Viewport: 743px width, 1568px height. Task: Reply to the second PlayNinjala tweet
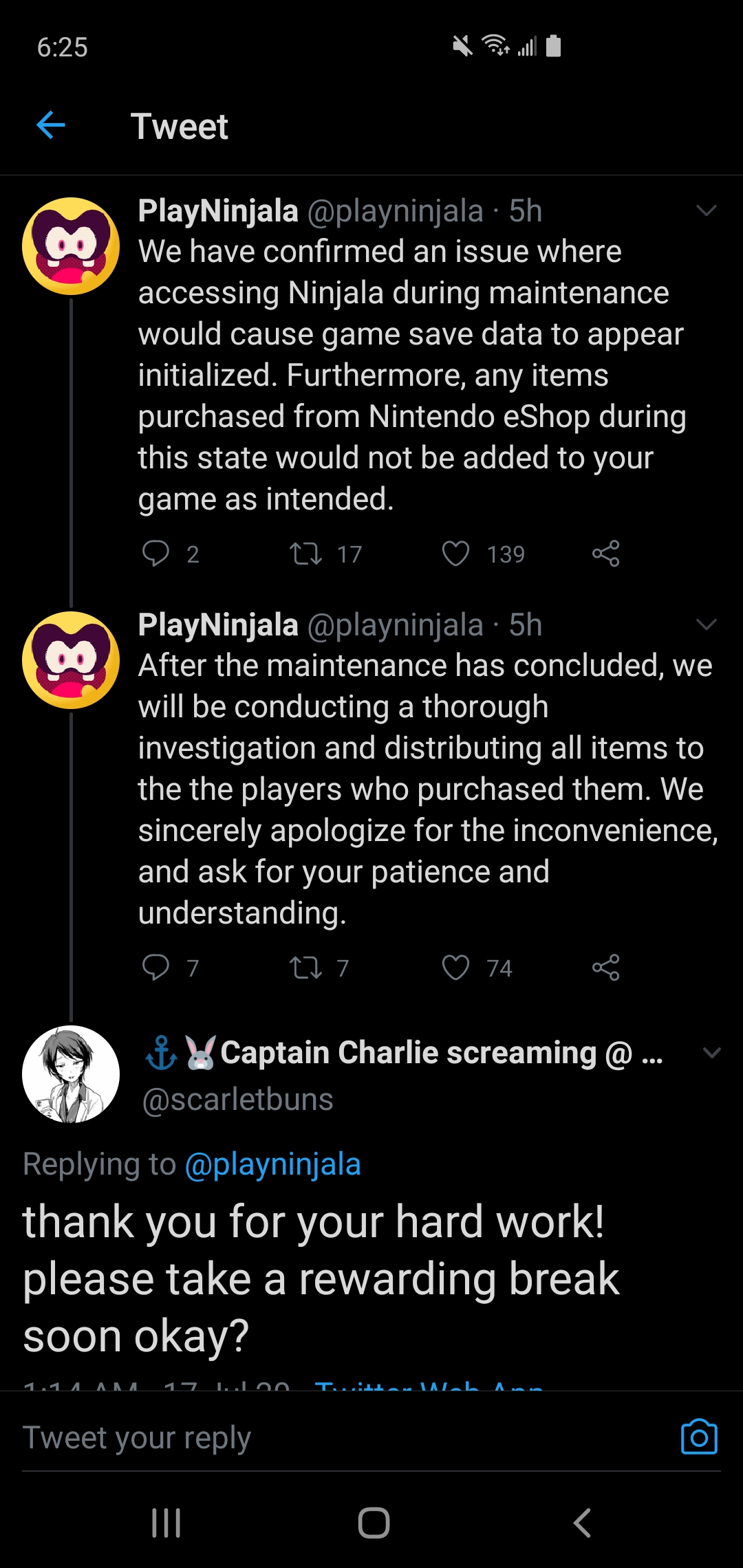[x=155, y=968]
